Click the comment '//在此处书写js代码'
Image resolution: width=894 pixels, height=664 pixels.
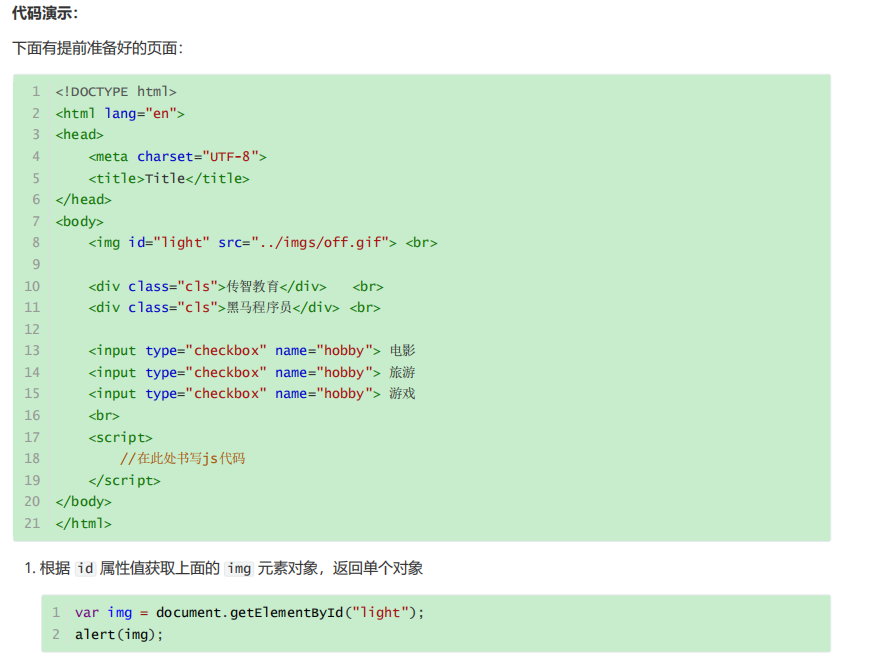(182, 458)
